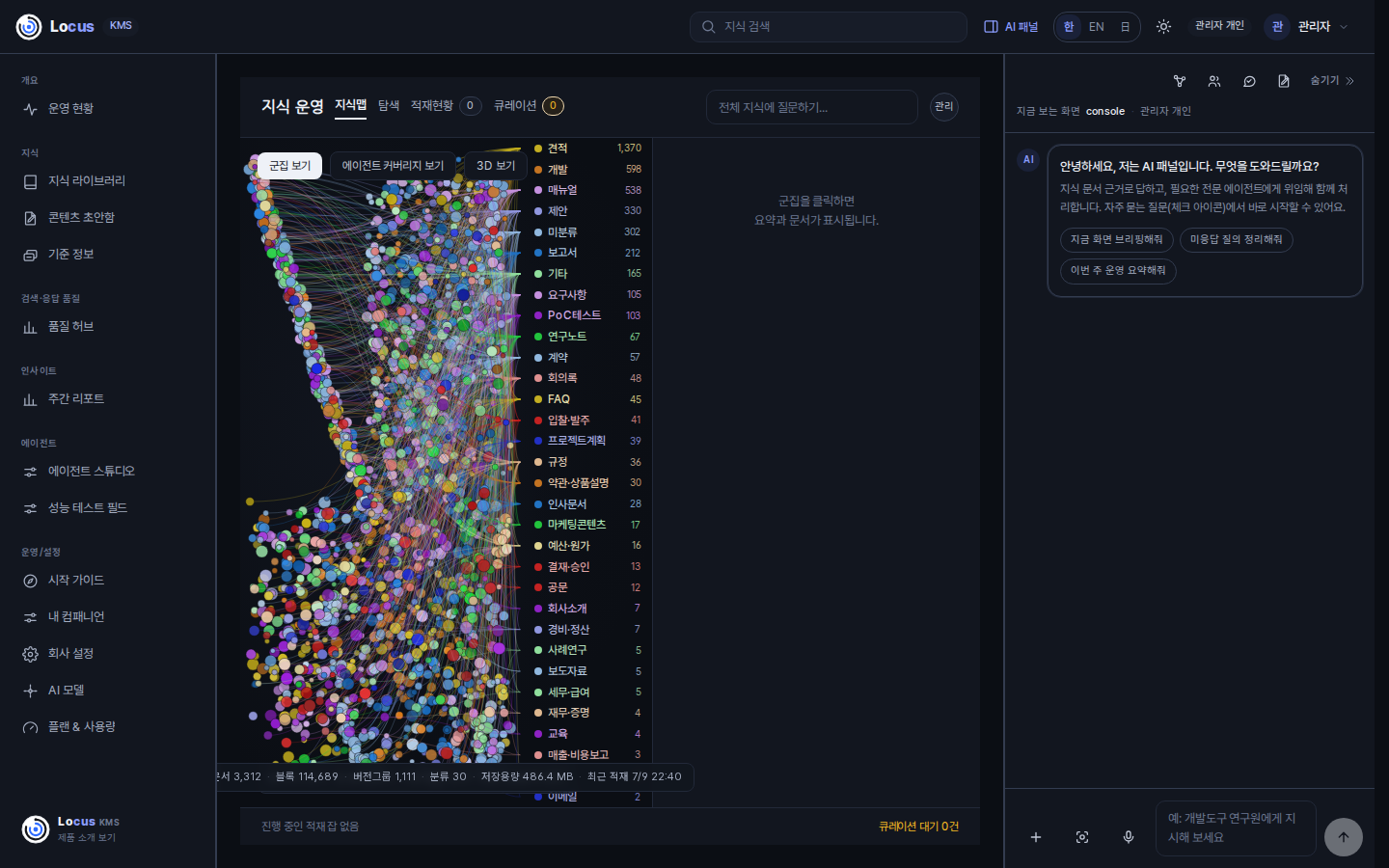Screen dimensions: 1389x868
Task: Click the microphone icon in AI chat
Action: (x=1129, y=837)
